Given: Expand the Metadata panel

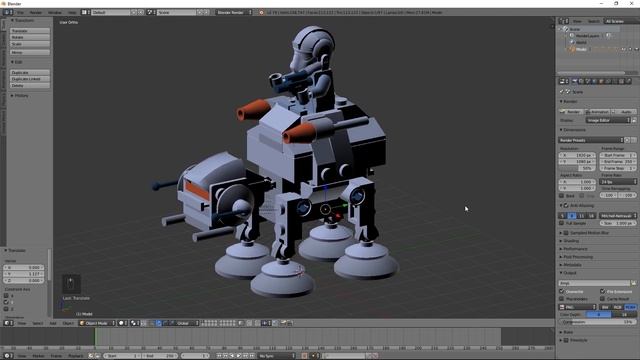Looking at the screenshot, I should click(x=572, y=265).
